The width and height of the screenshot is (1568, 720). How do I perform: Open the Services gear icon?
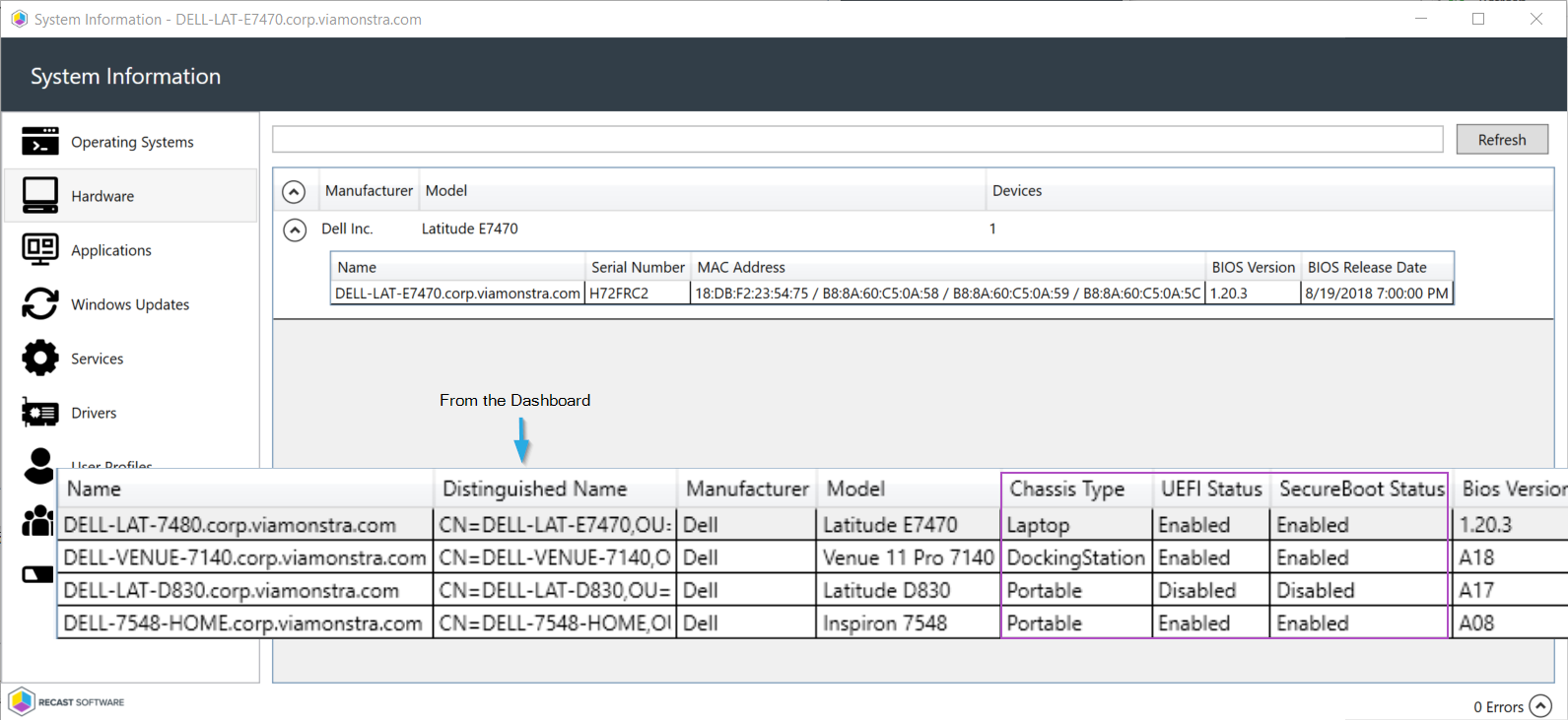tap(39, 359)
